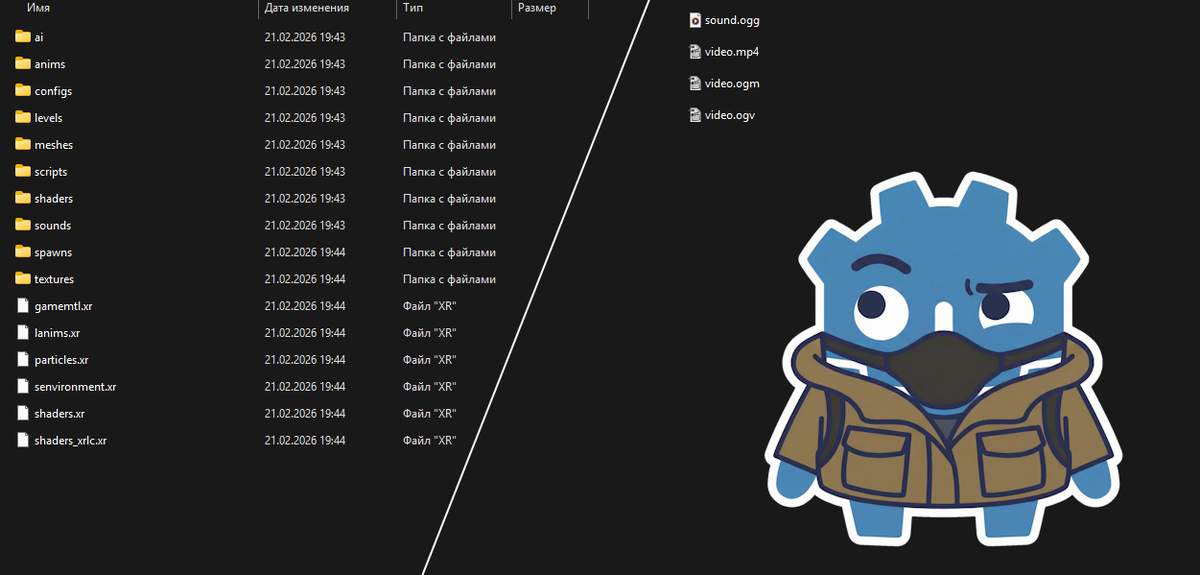Select the video.ogv file icon
The image size is (1200, 575).
695,116
